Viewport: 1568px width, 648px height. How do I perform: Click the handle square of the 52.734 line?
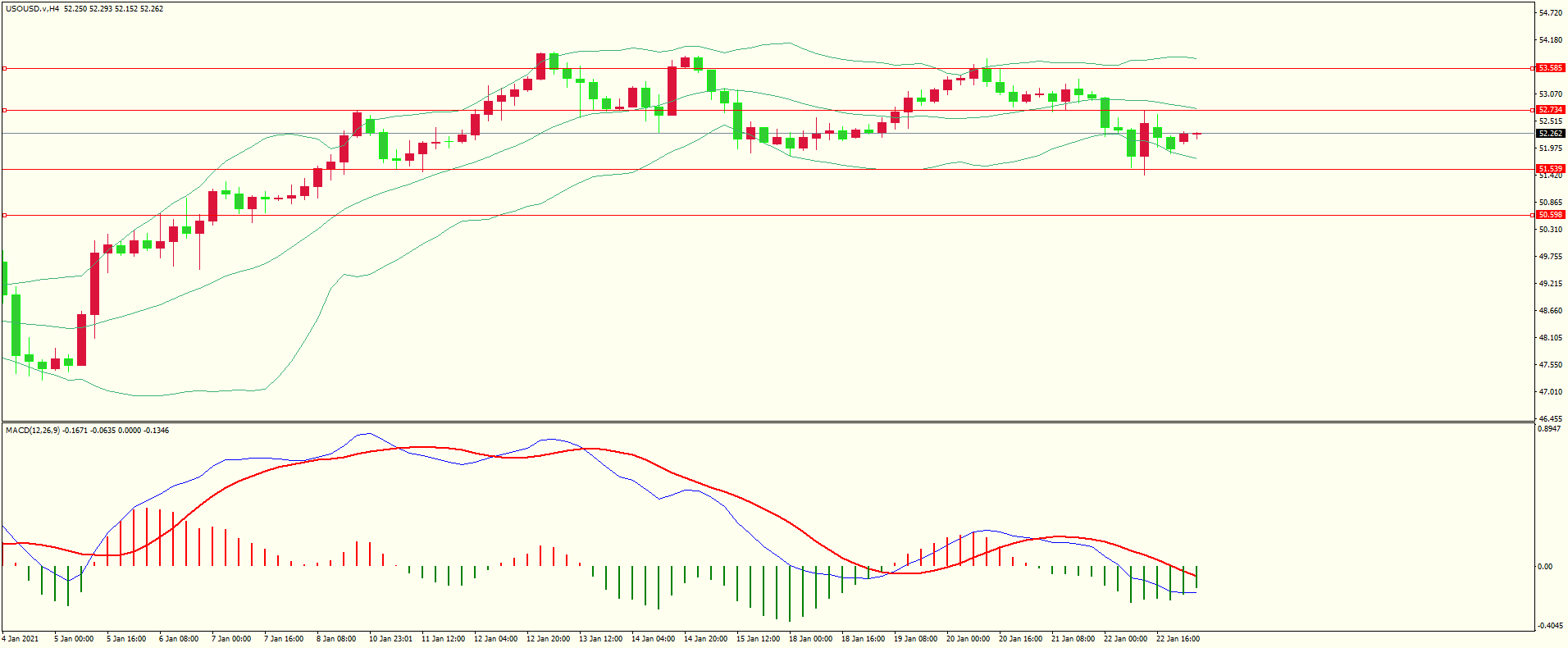coord(4,110)
